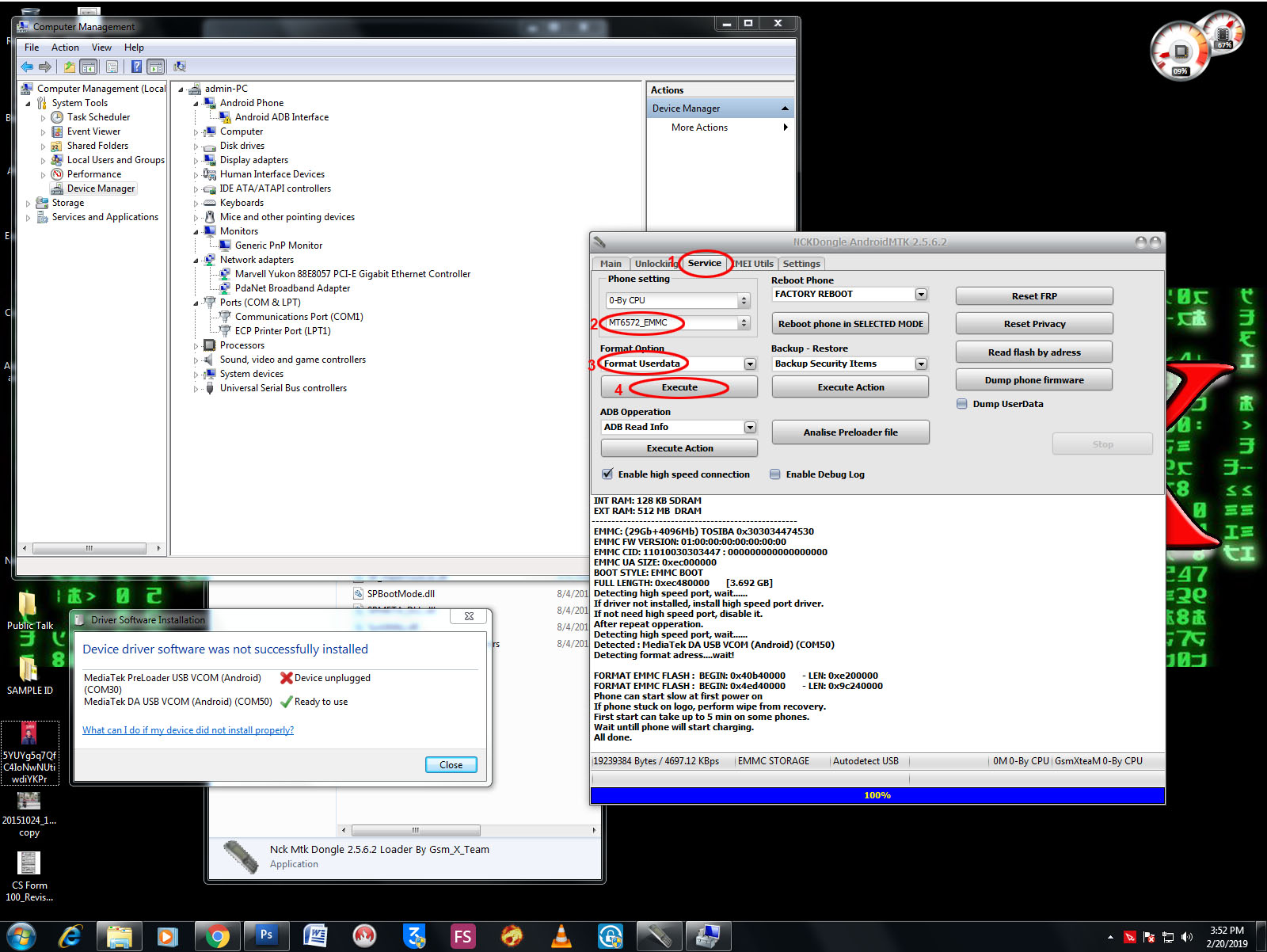
Task: Open the MT6572_EMMC model dropdown
Action: [x=743, y=323]
